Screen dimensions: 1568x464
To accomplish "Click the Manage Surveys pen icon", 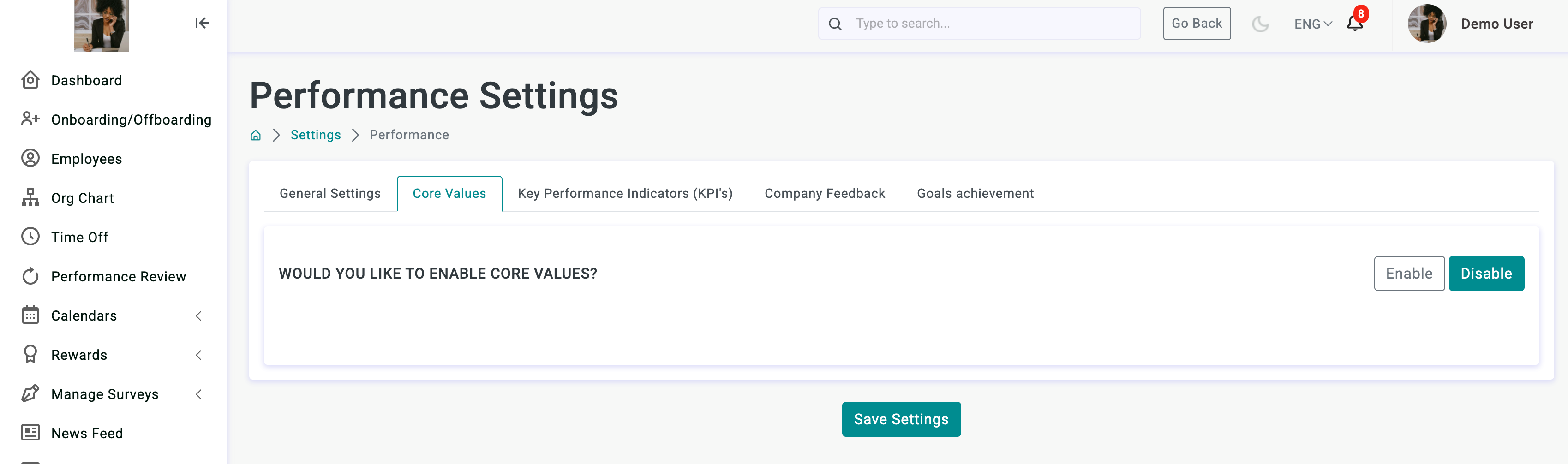I will (x=30, y=393).
